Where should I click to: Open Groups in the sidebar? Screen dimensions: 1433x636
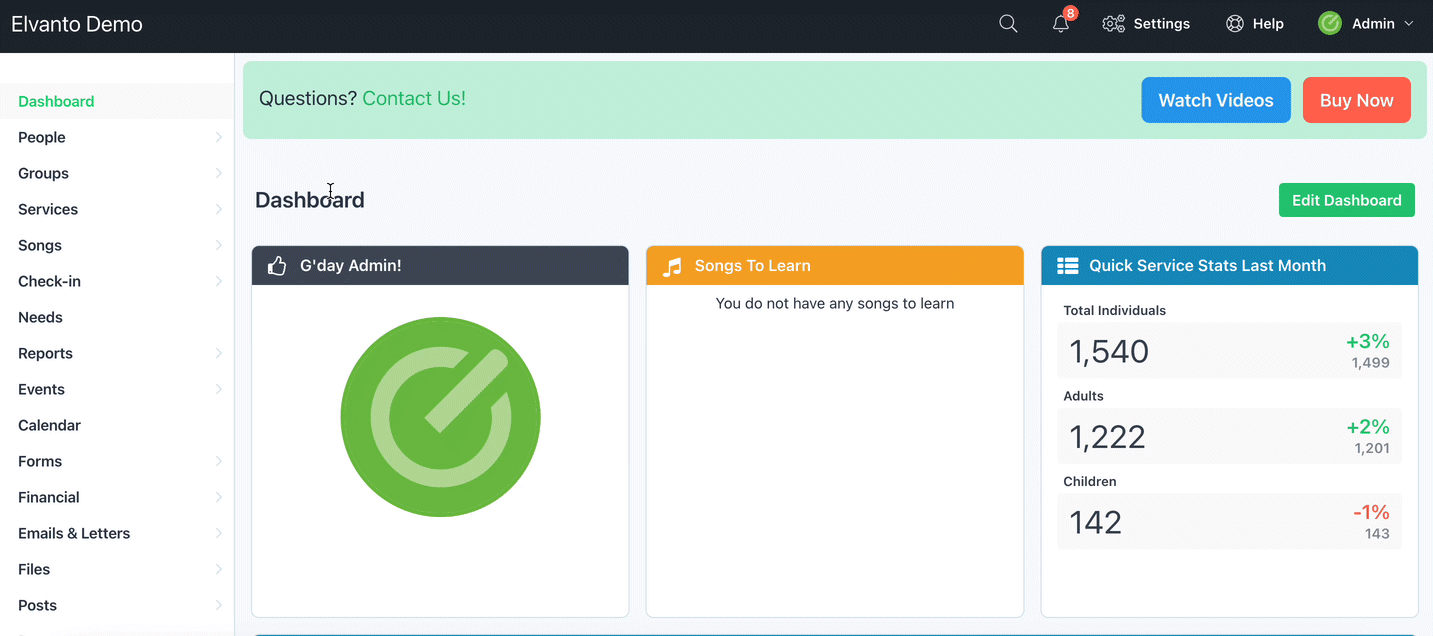(117, 173)
